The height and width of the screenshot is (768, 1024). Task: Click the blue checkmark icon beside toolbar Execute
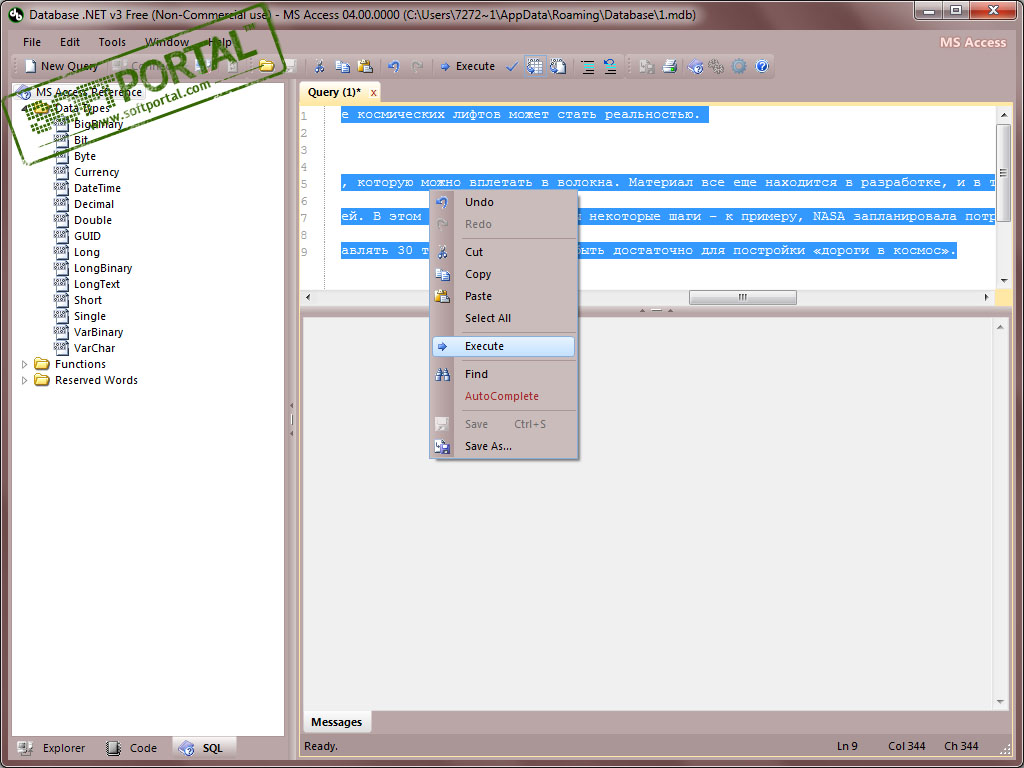(512, 66)
